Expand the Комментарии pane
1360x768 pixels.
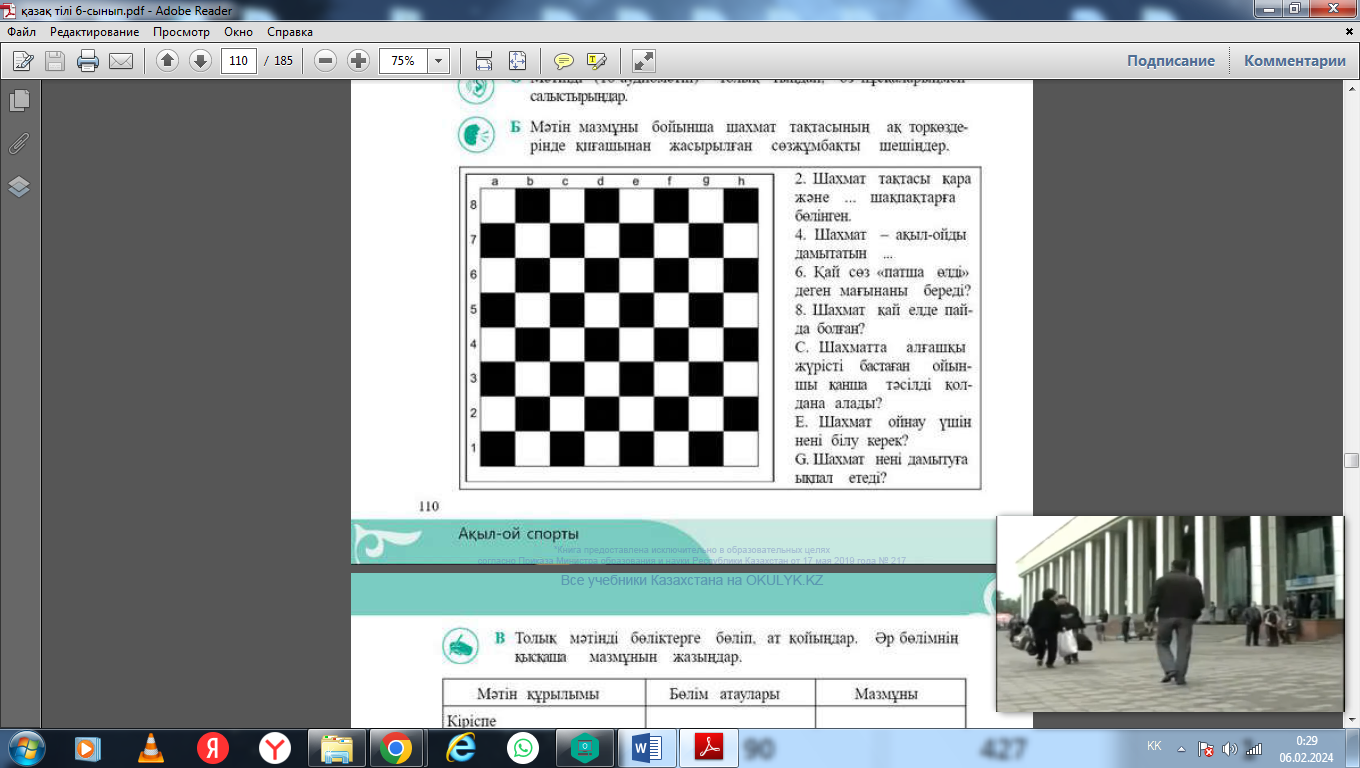[1294, 61]
